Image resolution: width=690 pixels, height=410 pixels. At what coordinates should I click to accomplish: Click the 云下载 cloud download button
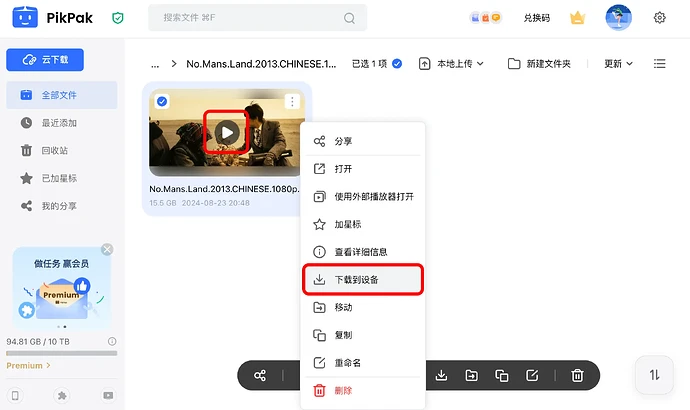click(x=45, y=59)
